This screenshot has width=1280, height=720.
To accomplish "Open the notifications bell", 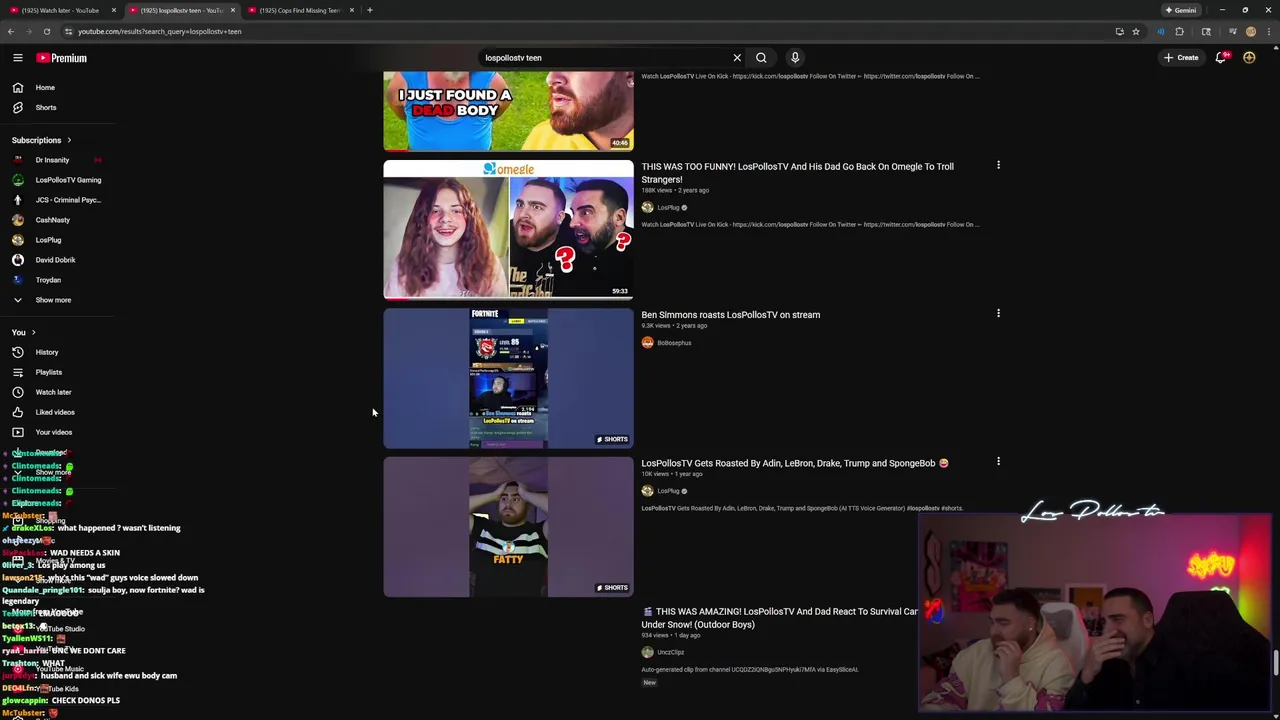I will click(1221, 58).
